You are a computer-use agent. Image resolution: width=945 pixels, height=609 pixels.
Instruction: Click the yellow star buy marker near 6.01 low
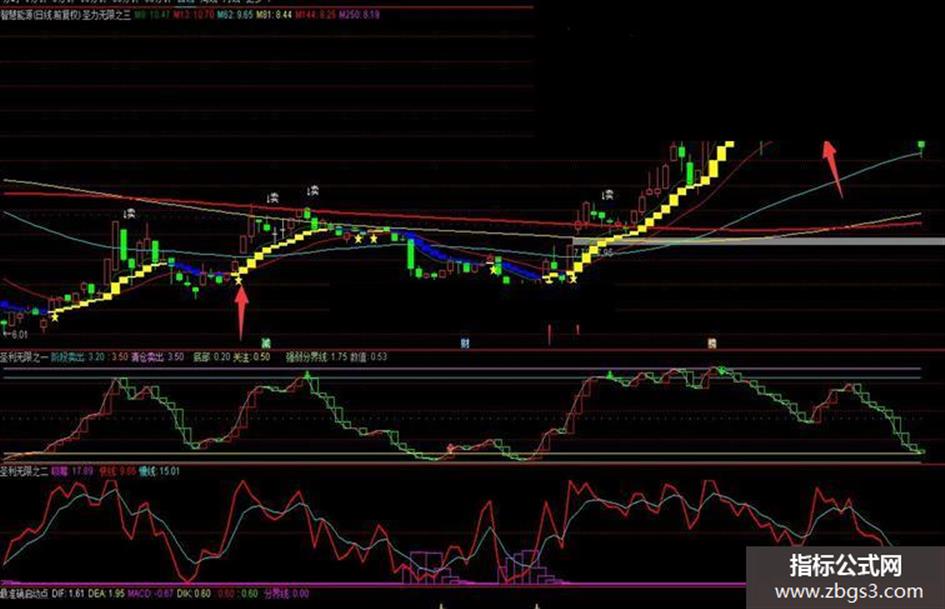(x=55, y=317)
